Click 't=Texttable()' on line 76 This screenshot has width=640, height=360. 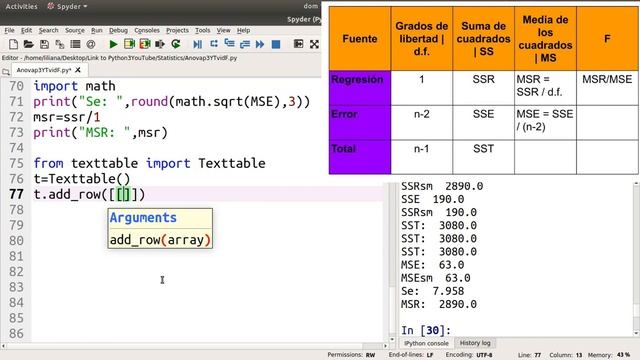pos(82,179)
